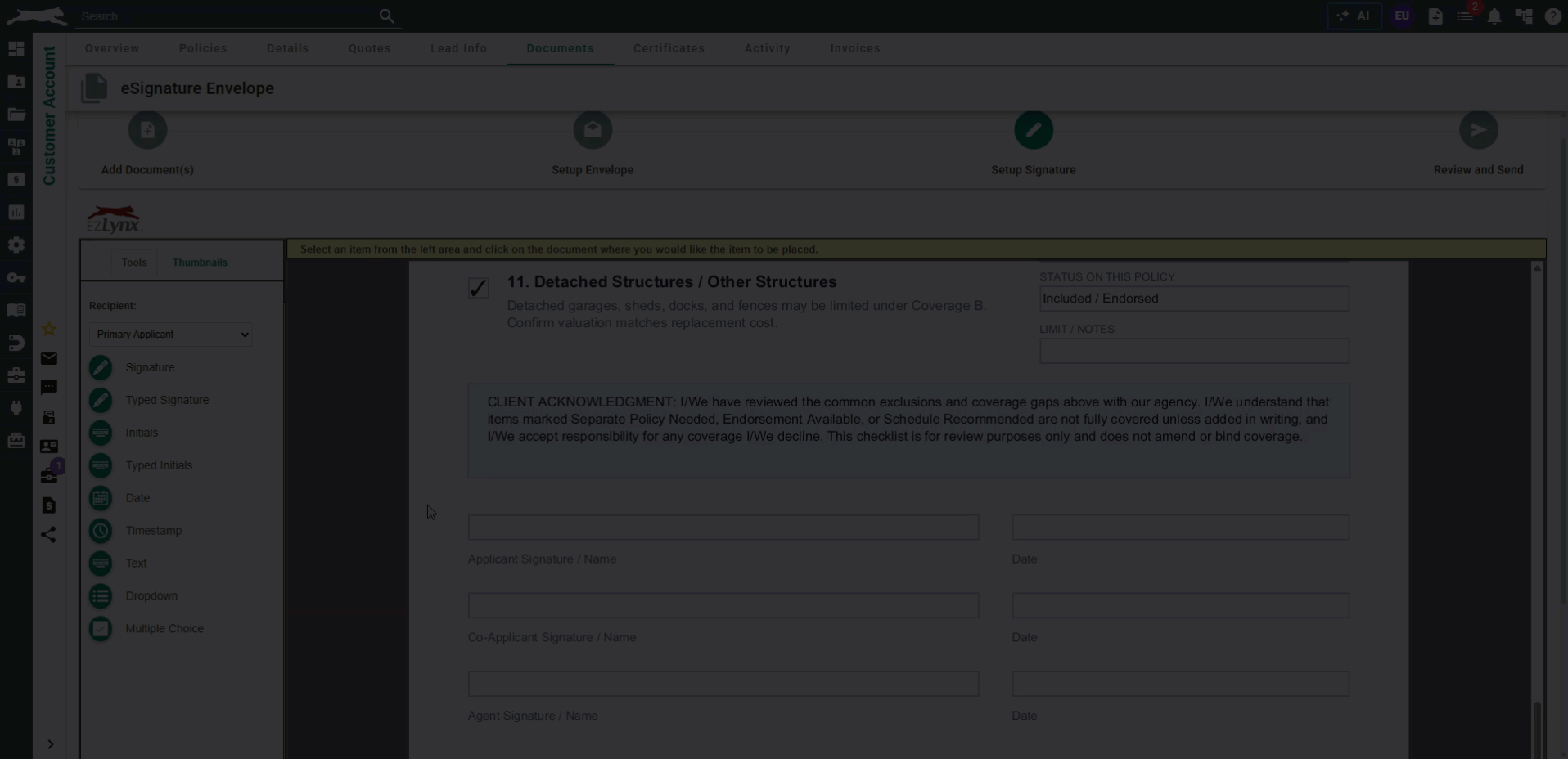Click the document viewer vertical scrollbar
This screenshot has width=1568, height=759.
tap(1537, 730)
